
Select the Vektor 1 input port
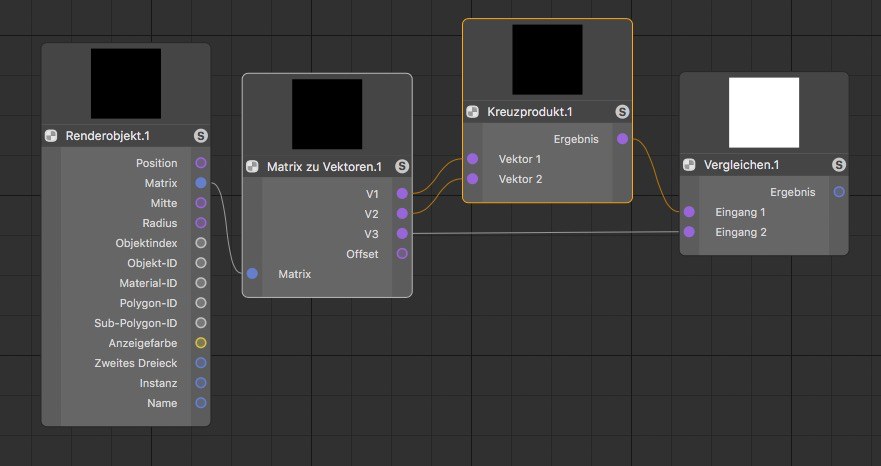[473, 159]
